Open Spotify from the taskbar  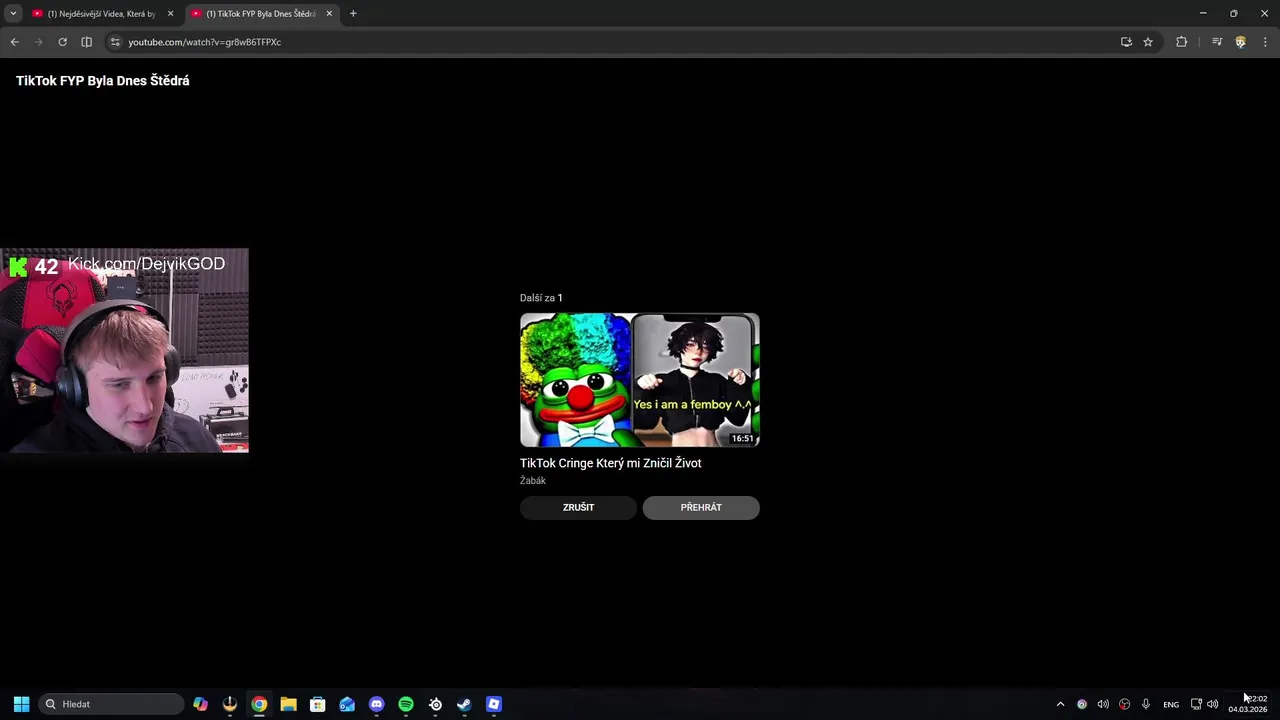[x=406, y=704]
